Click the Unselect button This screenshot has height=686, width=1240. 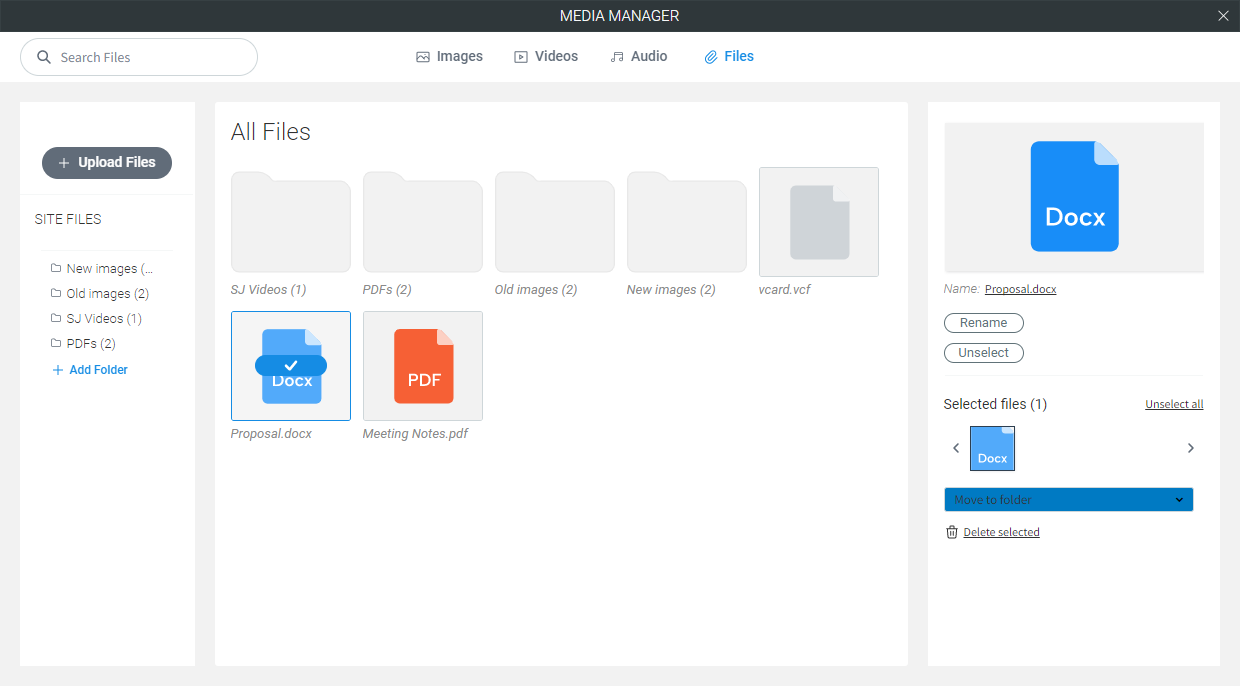pos(984,353)
